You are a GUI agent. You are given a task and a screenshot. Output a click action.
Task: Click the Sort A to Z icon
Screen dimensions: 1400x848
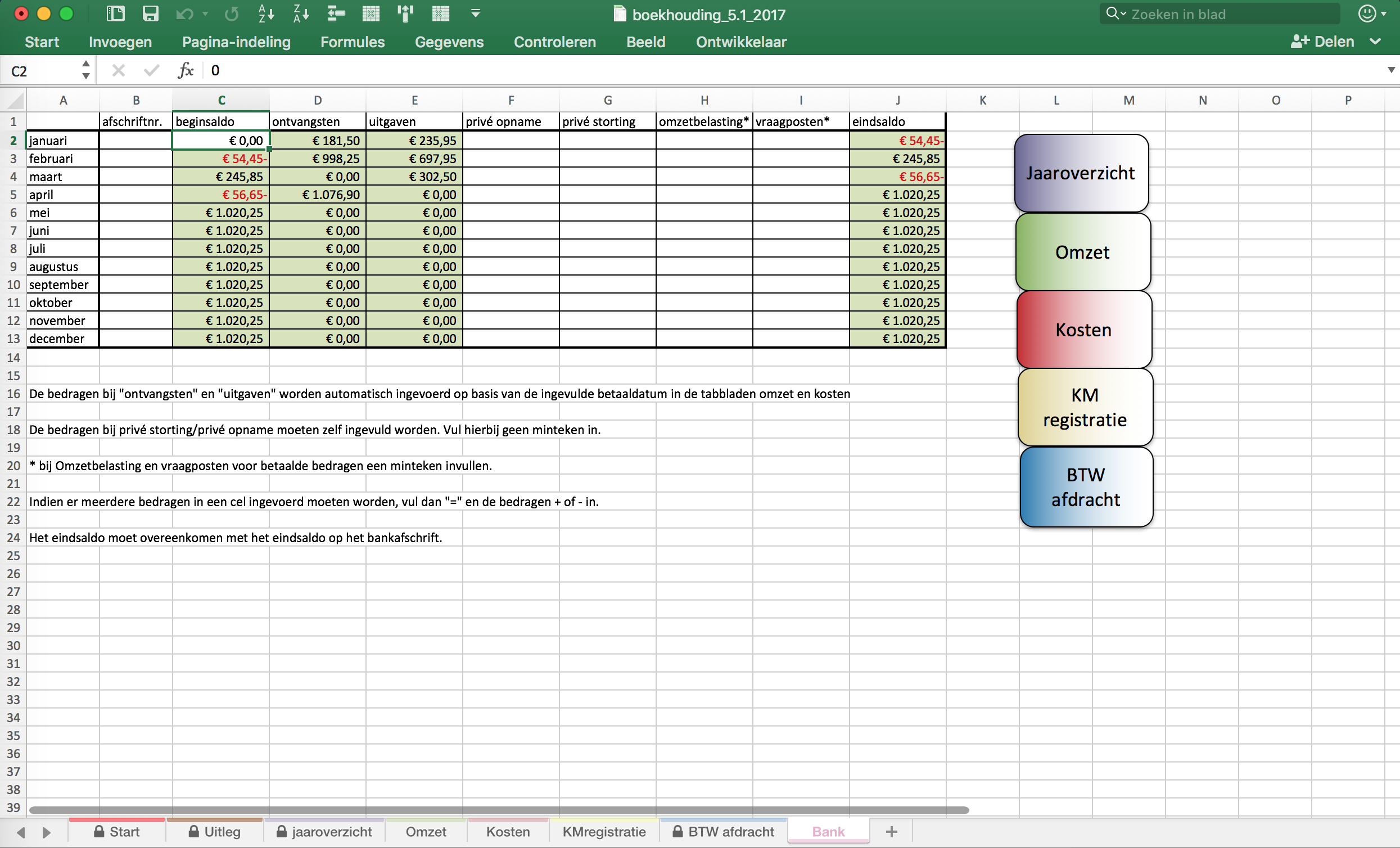[266, 13]
